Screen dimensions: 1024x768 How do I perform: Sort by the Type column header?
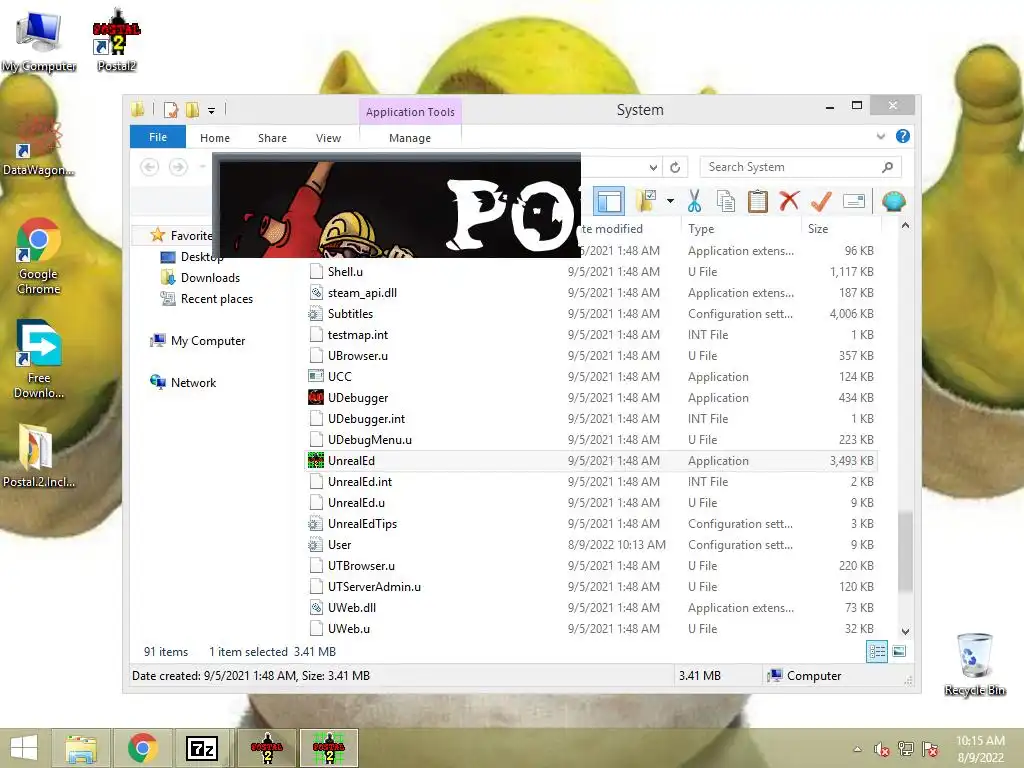pos(701,229)
